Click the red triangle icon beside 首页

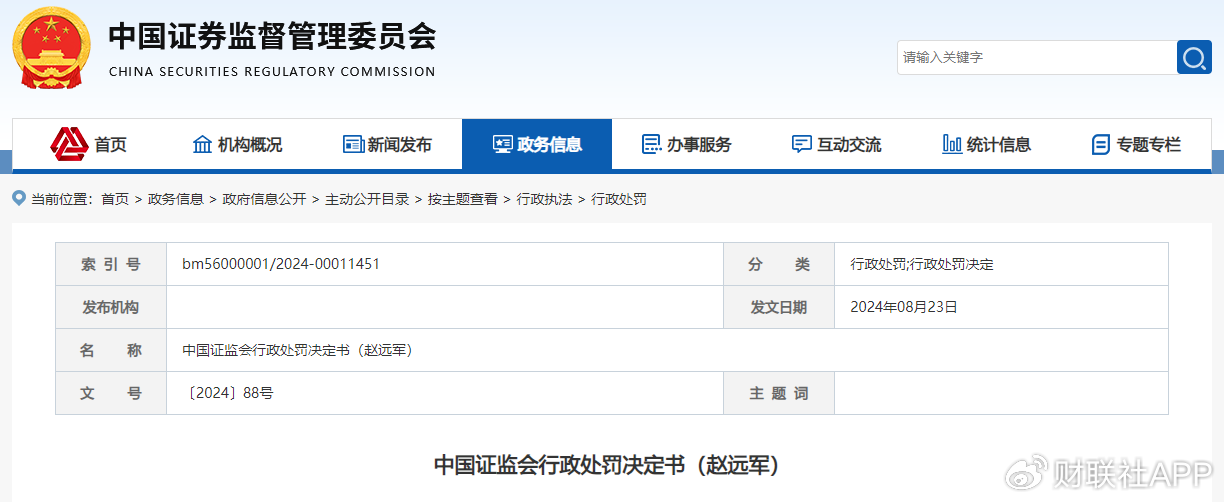70,145
